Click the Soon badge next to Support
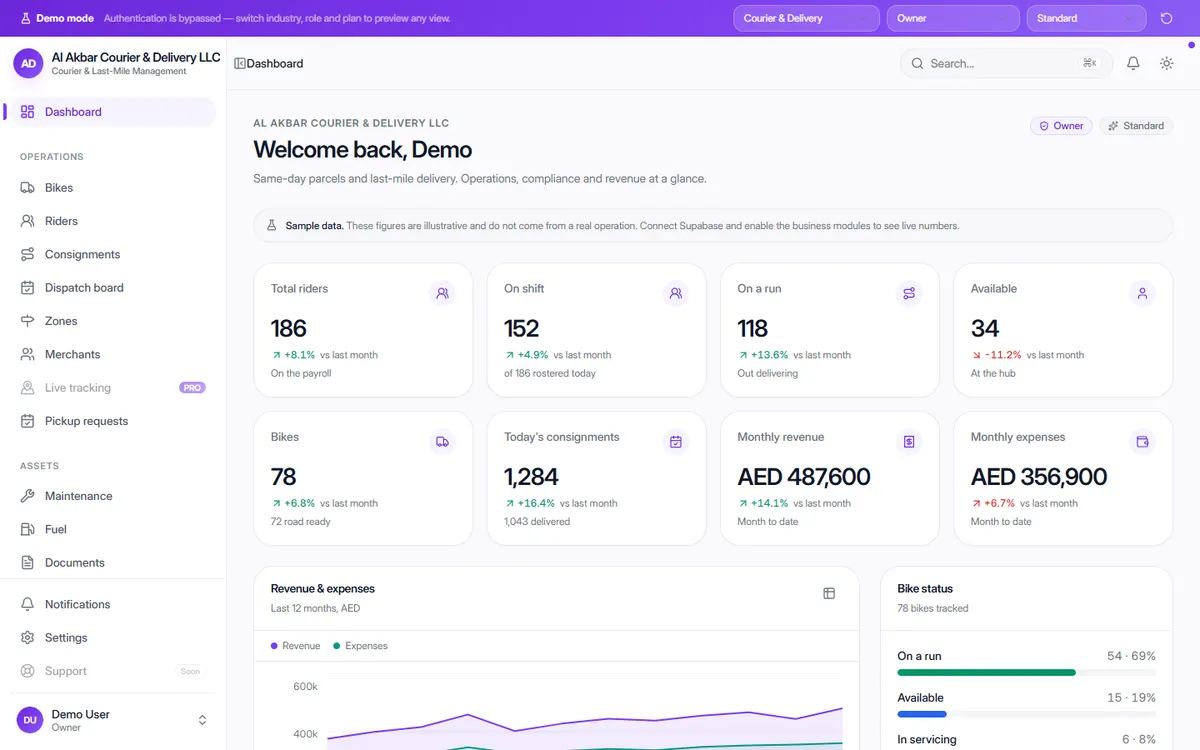Image resolution: width=1200 pixels, height=750 pixels. [x=190, y=671]
